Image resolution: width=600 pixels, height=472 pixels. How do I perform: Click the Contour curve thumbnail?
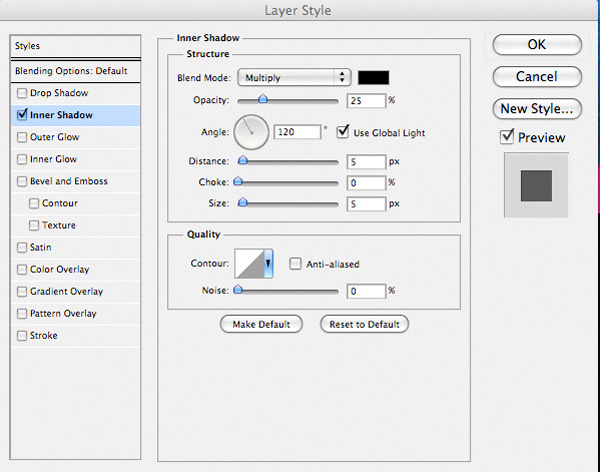249,263
